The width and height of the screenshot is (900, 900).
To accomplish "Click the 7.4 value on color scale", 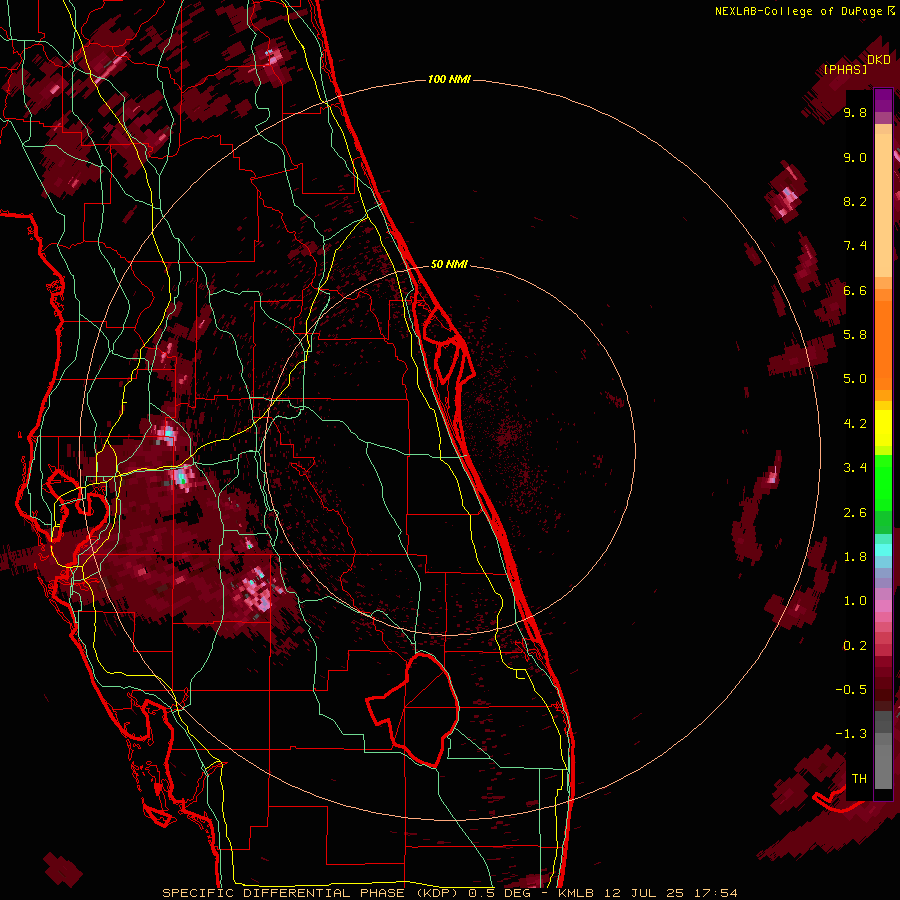I will [855, 246].
